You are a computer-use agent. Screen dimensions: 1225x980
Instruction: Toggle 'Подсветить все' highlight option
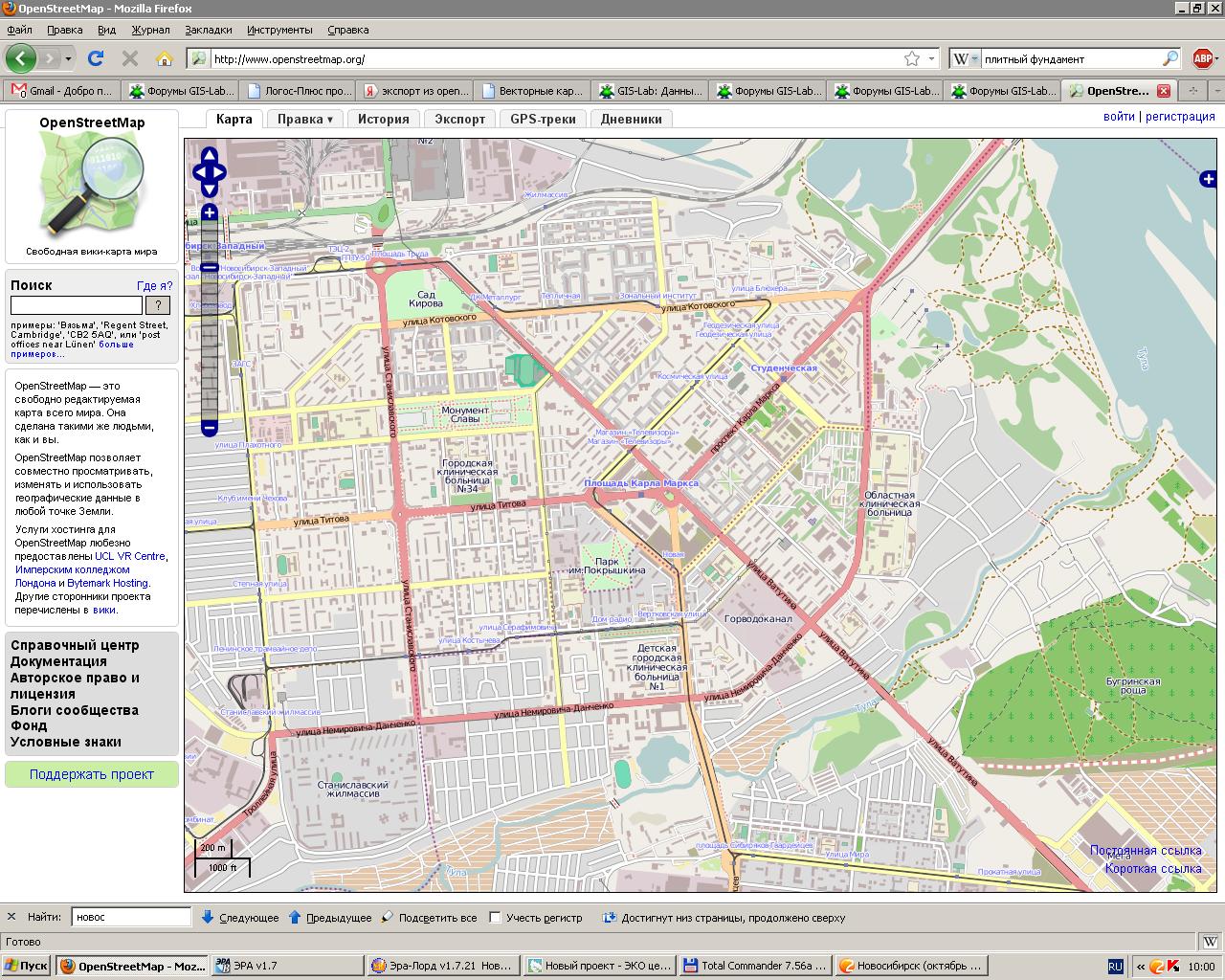[x=429, y=918]
